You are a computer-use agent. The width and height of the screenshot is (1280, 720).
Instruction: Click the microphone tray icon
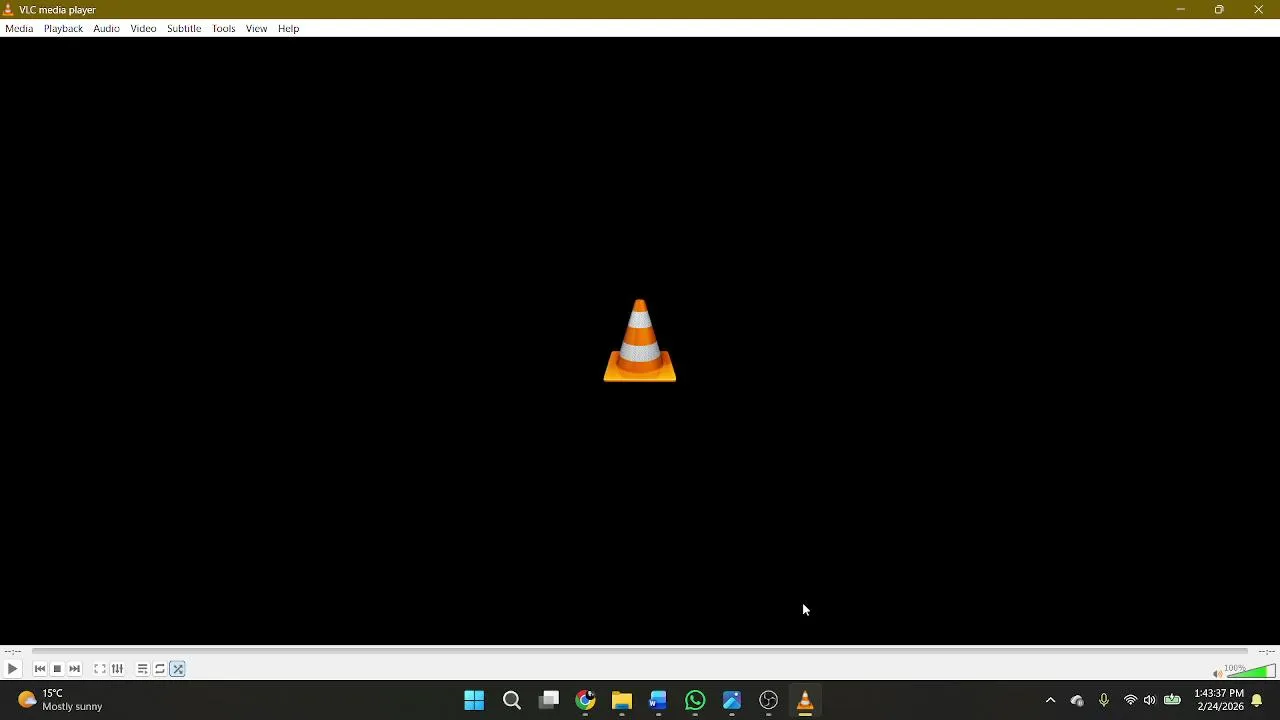(1104, 701)
